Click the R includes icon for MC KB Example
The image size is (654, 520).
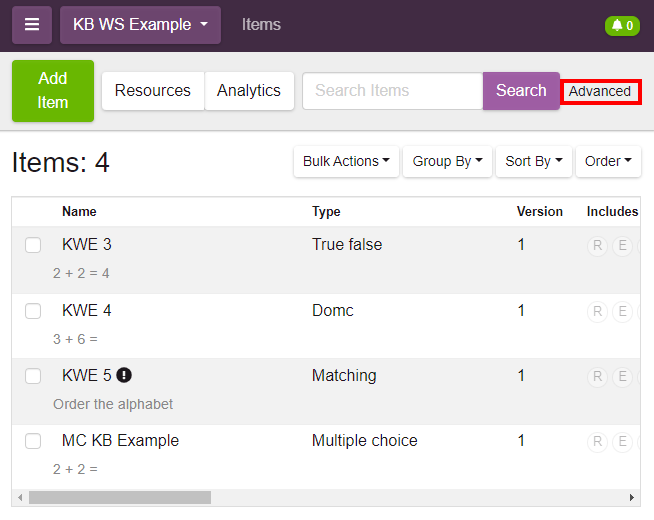point(597,442)
